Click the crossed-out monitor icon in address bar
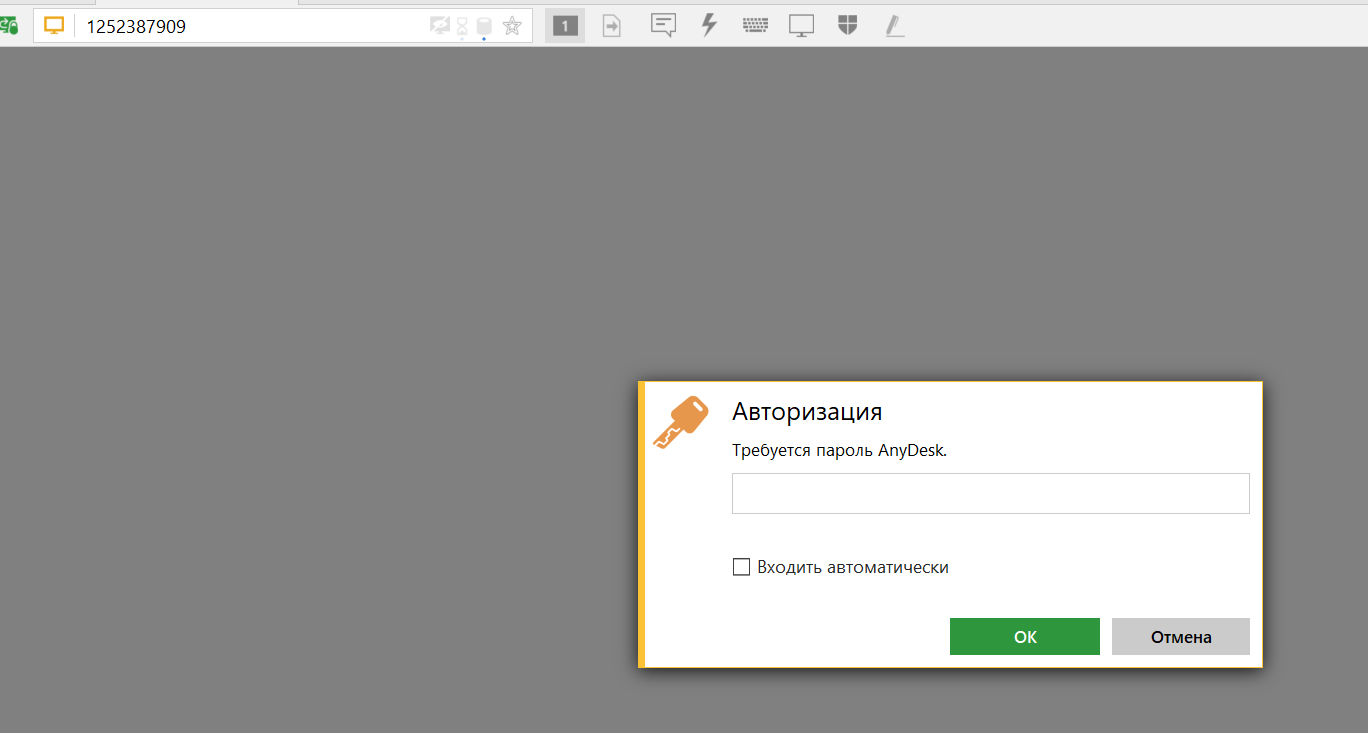The image size is (1368, 733). pos(440,26)
